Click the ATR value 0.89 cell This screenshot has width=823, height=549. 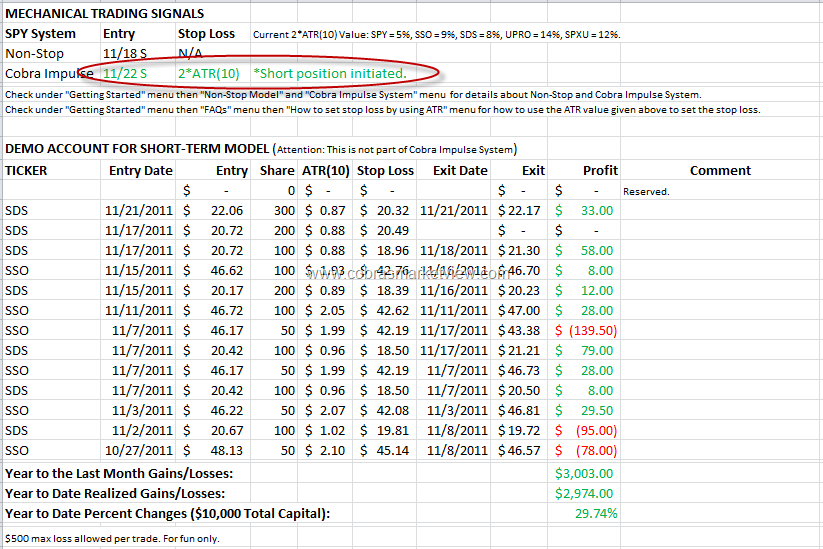tap(325, 290)
